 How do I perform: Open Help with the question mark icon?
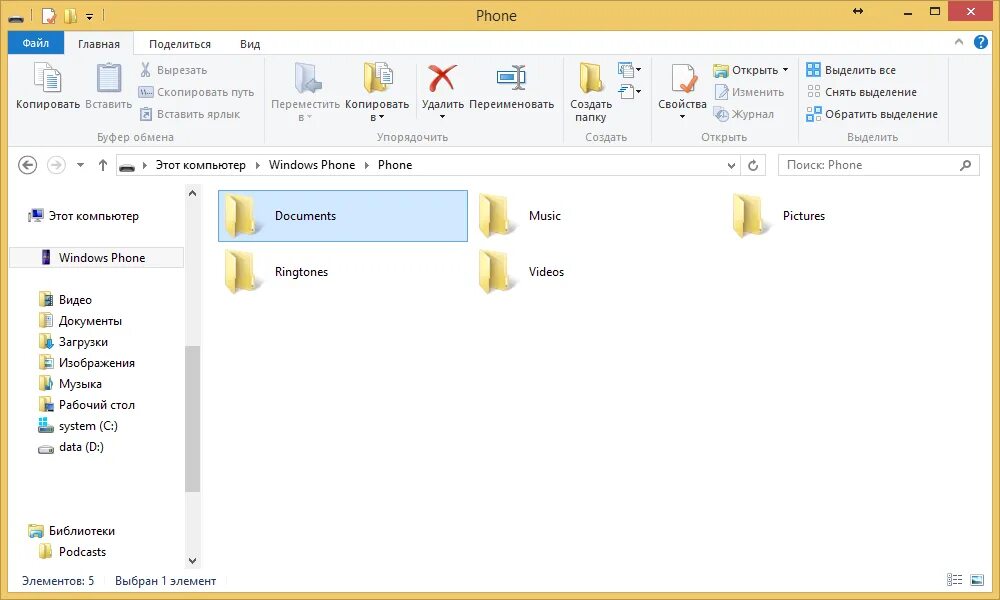981,42
